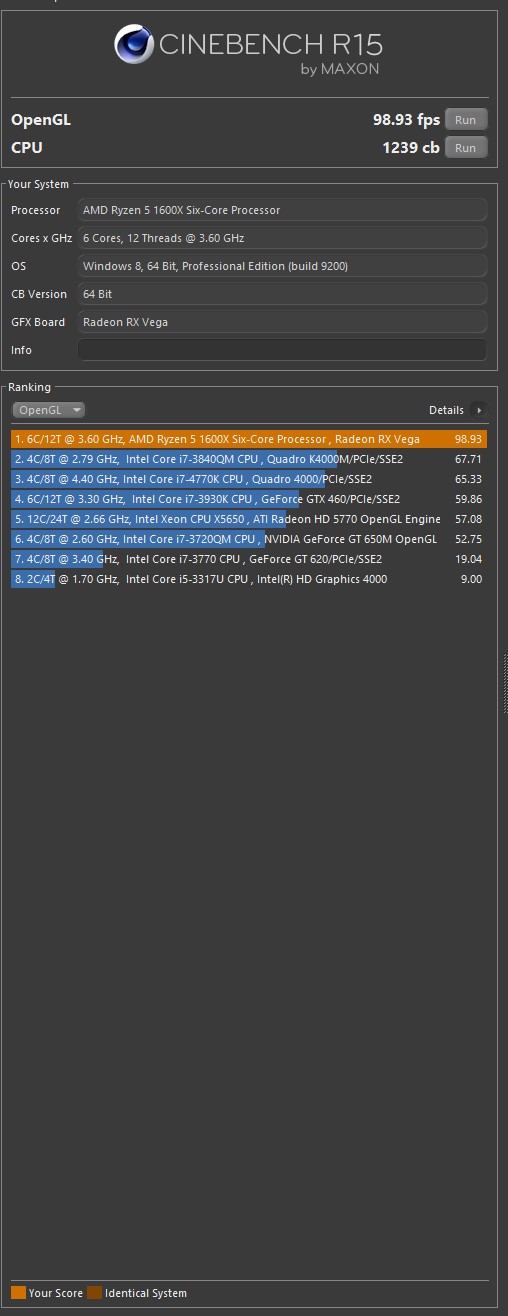Click the Cinebench R15 logo icon
Image resolution: width=508 pixels, height=1316 pixels.
[133, 45]
